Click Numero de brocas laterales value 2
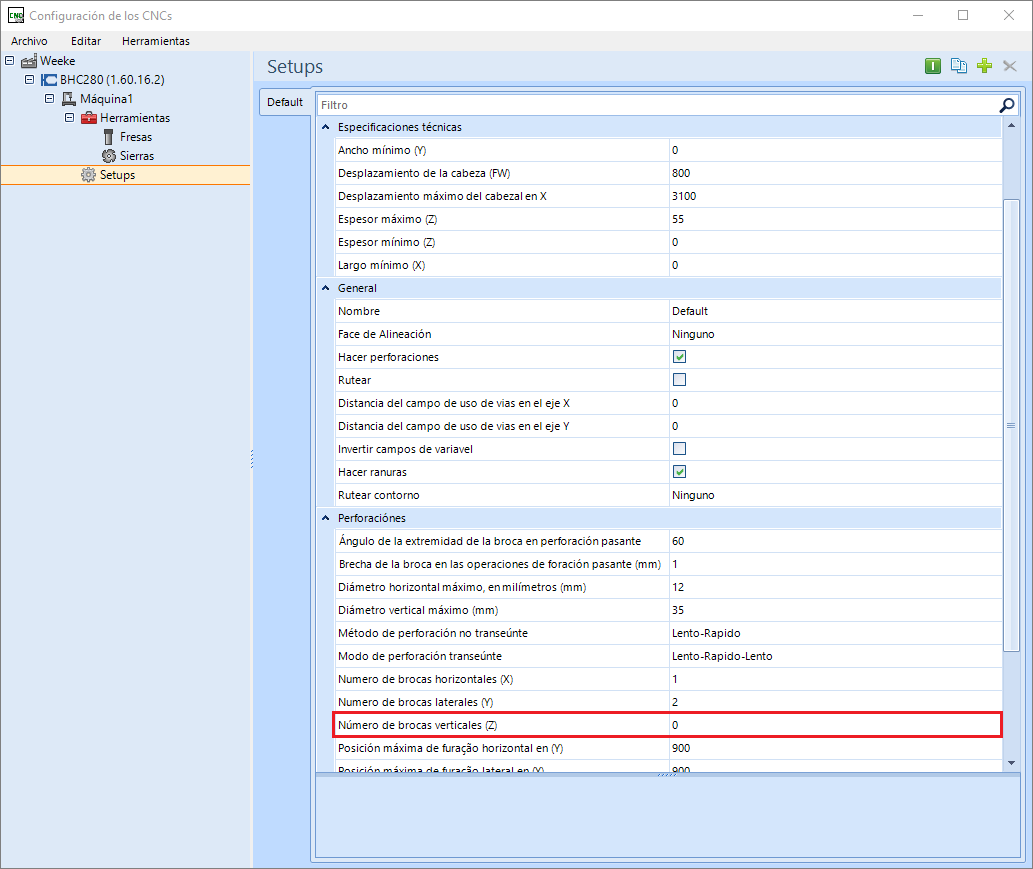This screenshot has width=1033, height=869. tap(835, 702)
